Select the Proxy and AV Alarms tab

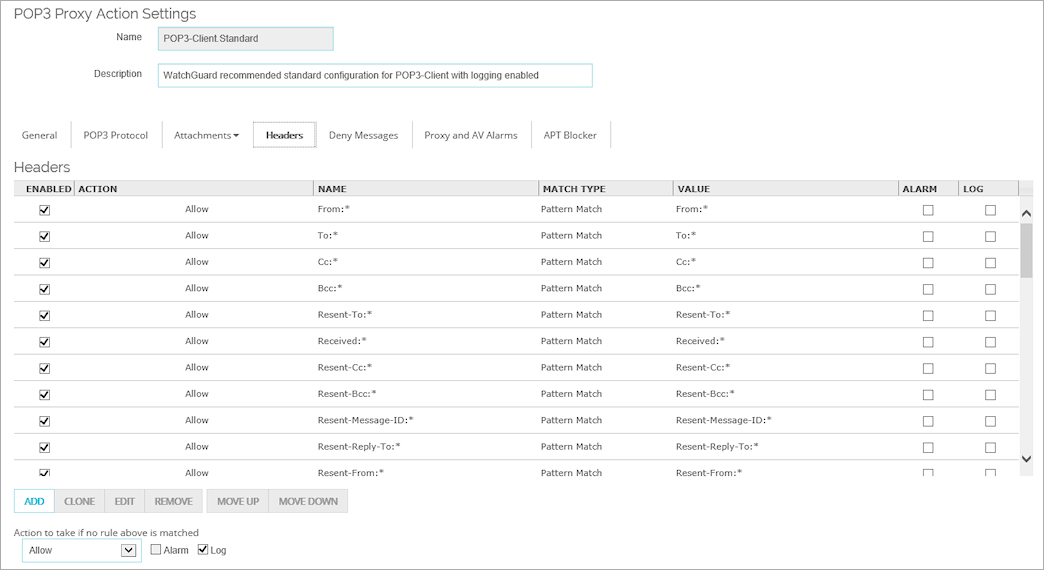470,135
